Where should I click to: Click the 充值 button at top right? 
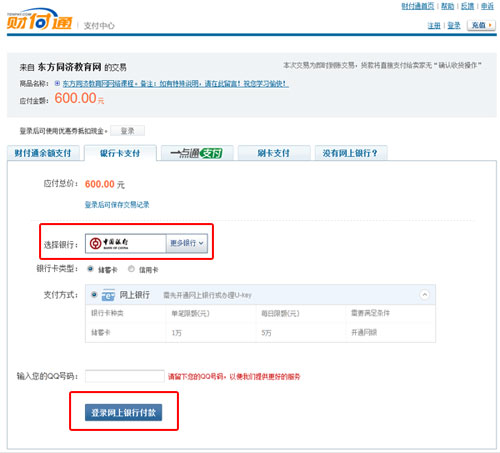pos(481,25)
